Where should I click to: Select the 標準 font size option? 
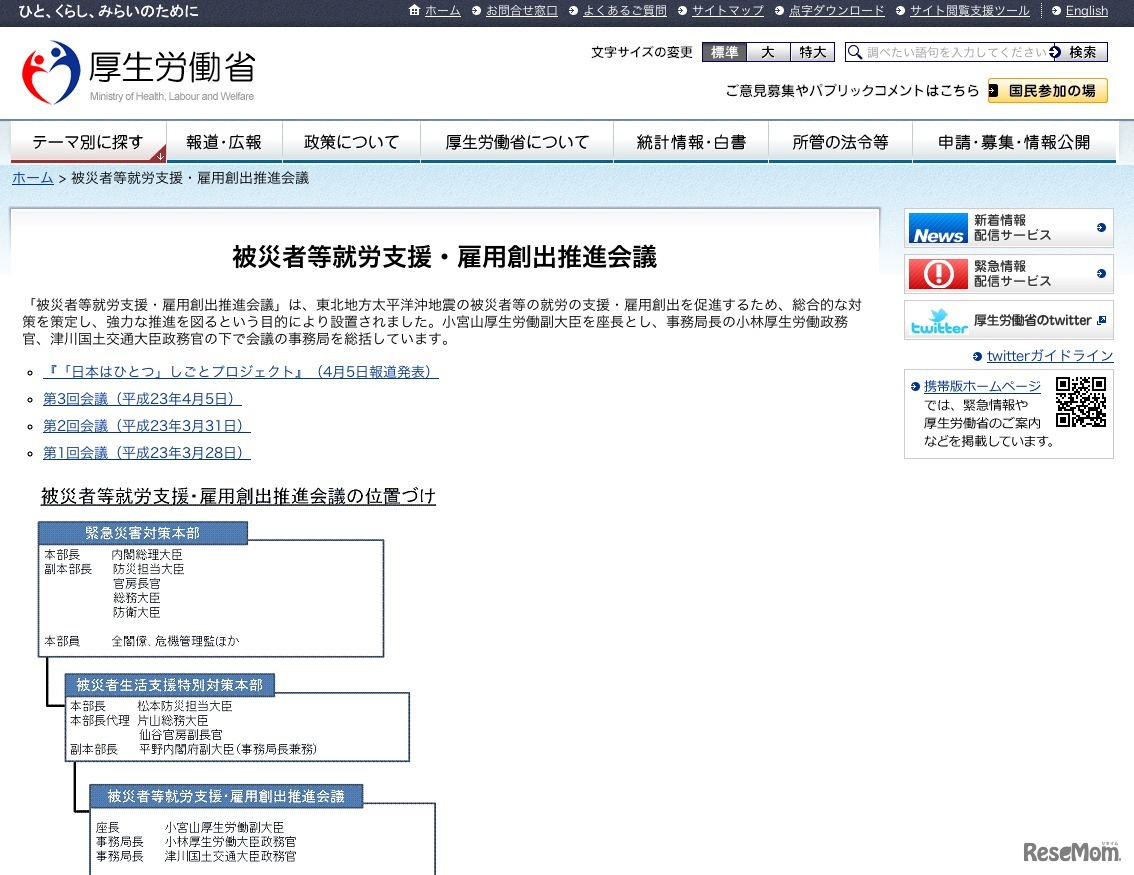click(x=724, y=51)
